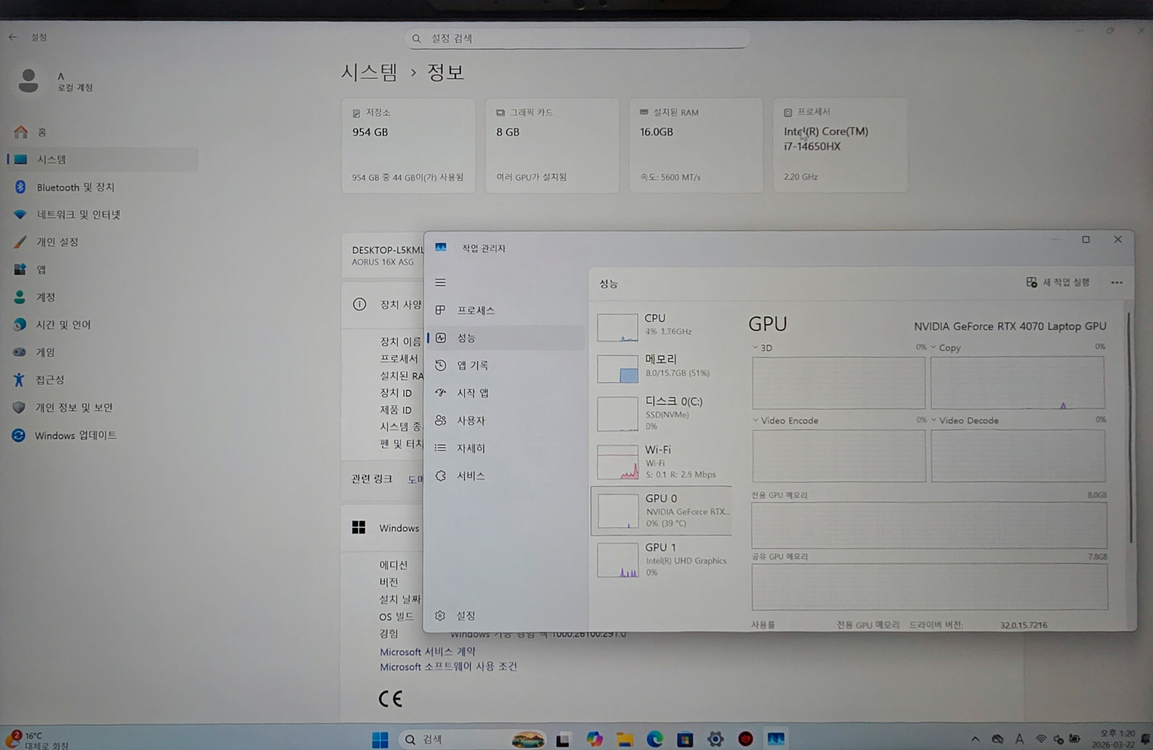This screenshot has width=1153, height=750.
Task: Open Task Manager's three-dot more options menu
Action: click(x=1116, y=283)
